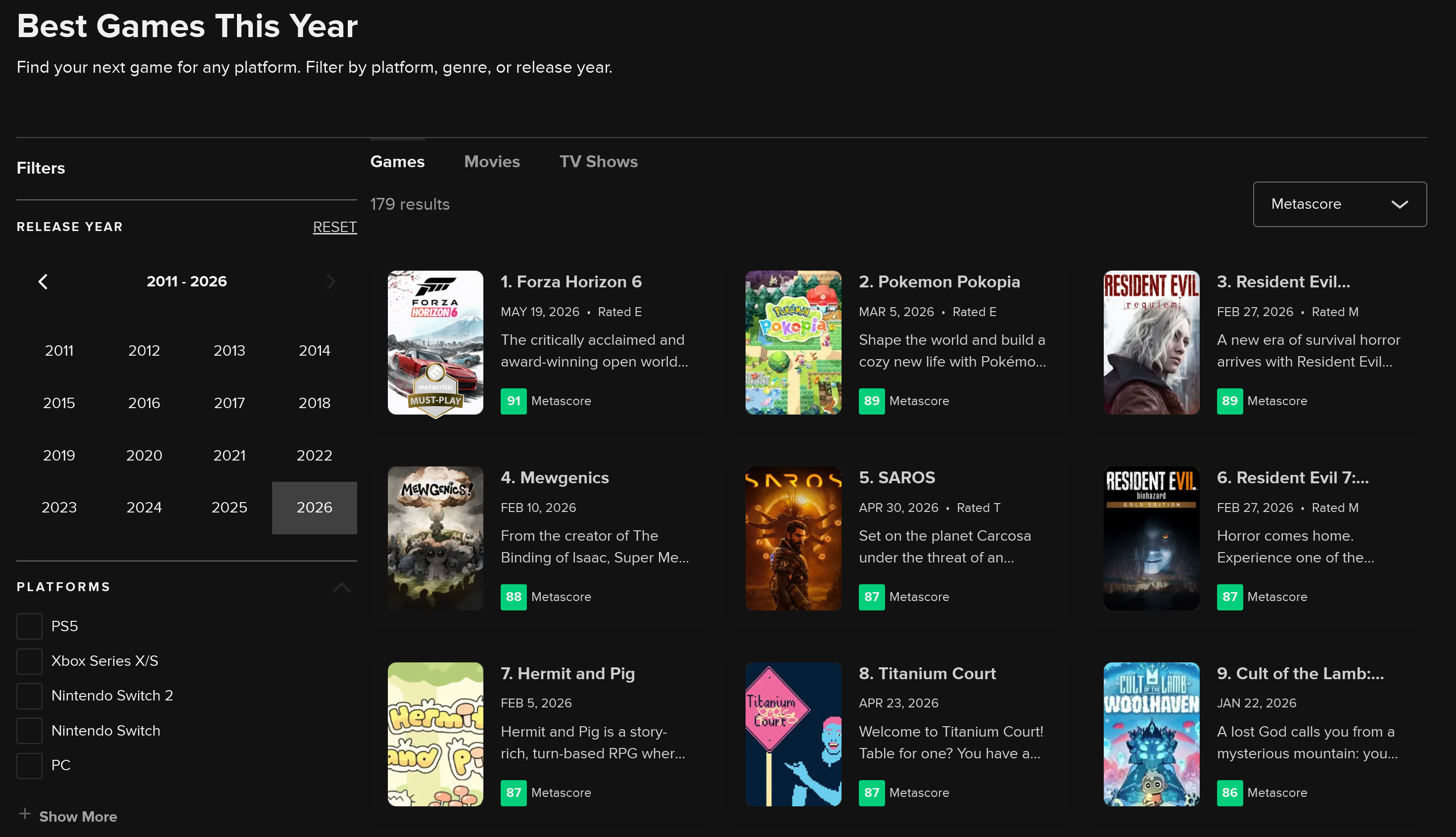Tick the PS5 platform checkbox

(29, 627)
